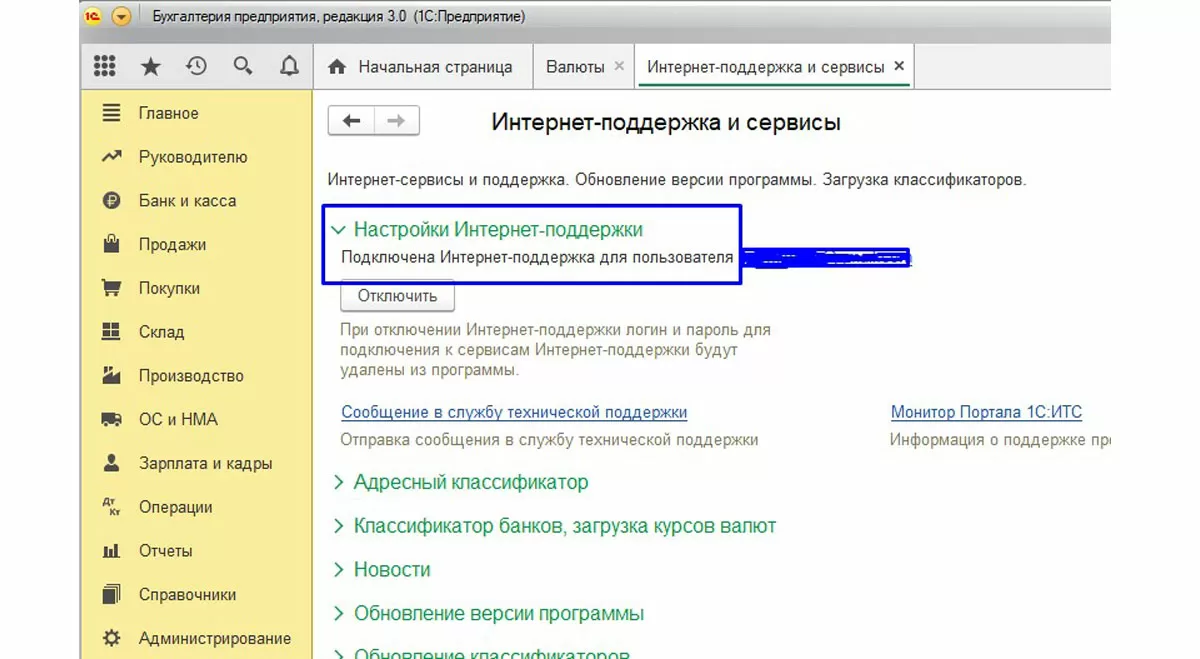Open Банк и касса section label

coord(187,201)
